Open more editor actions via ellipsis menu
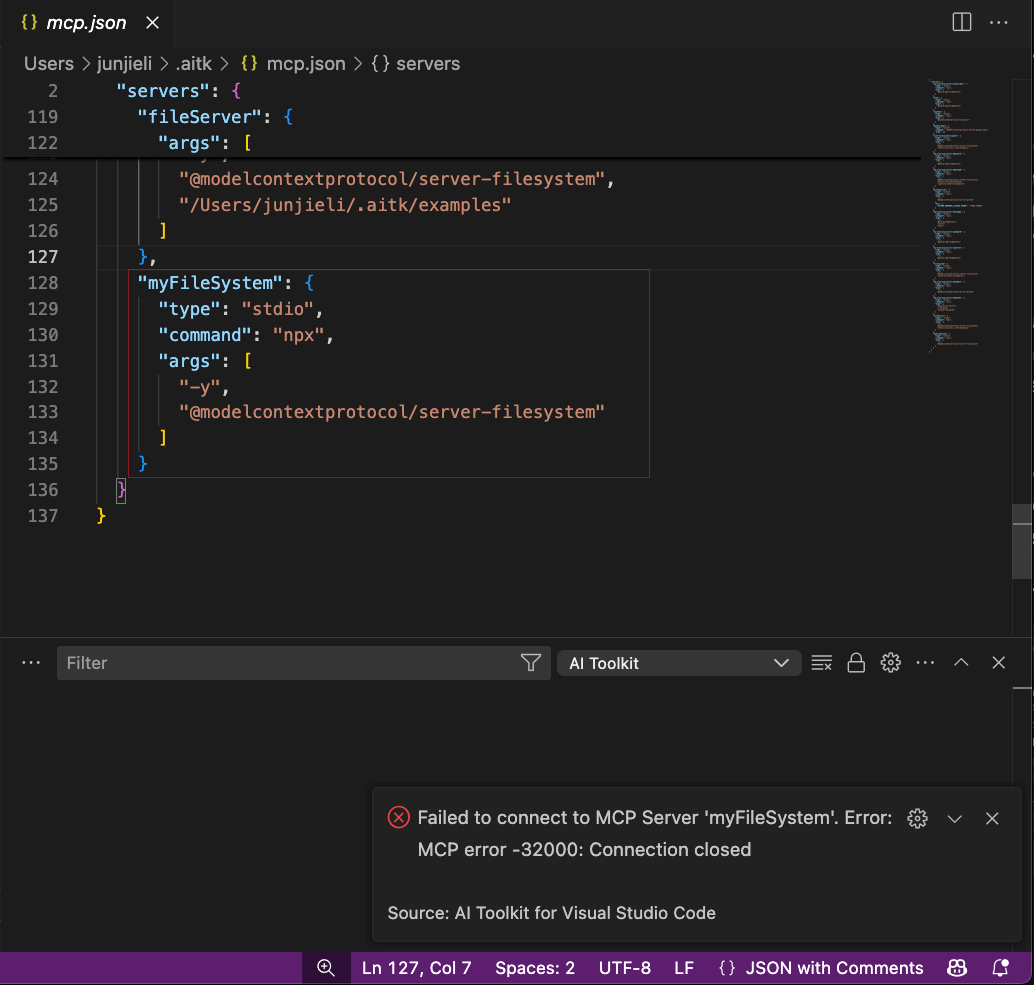The image size is (1034, 985). click(x=999, y=21)
